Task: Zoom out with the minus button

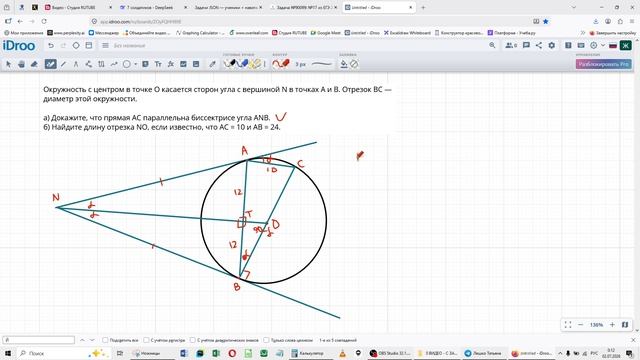Action: click(580, 324)
